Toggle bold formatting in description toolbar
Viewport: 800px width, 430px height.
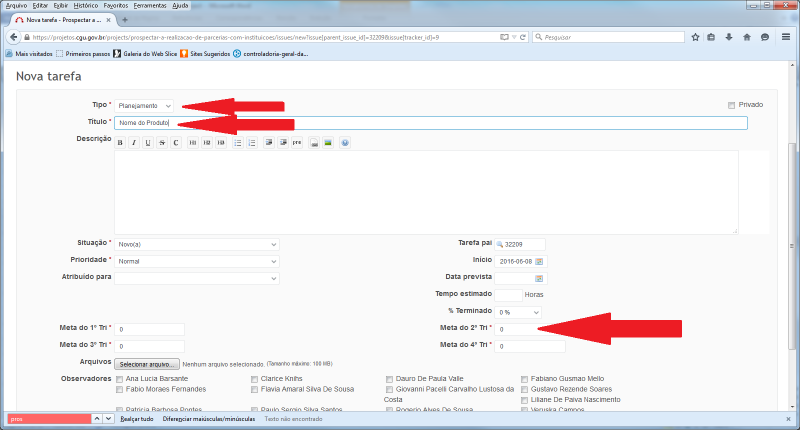tap(120, 143)
